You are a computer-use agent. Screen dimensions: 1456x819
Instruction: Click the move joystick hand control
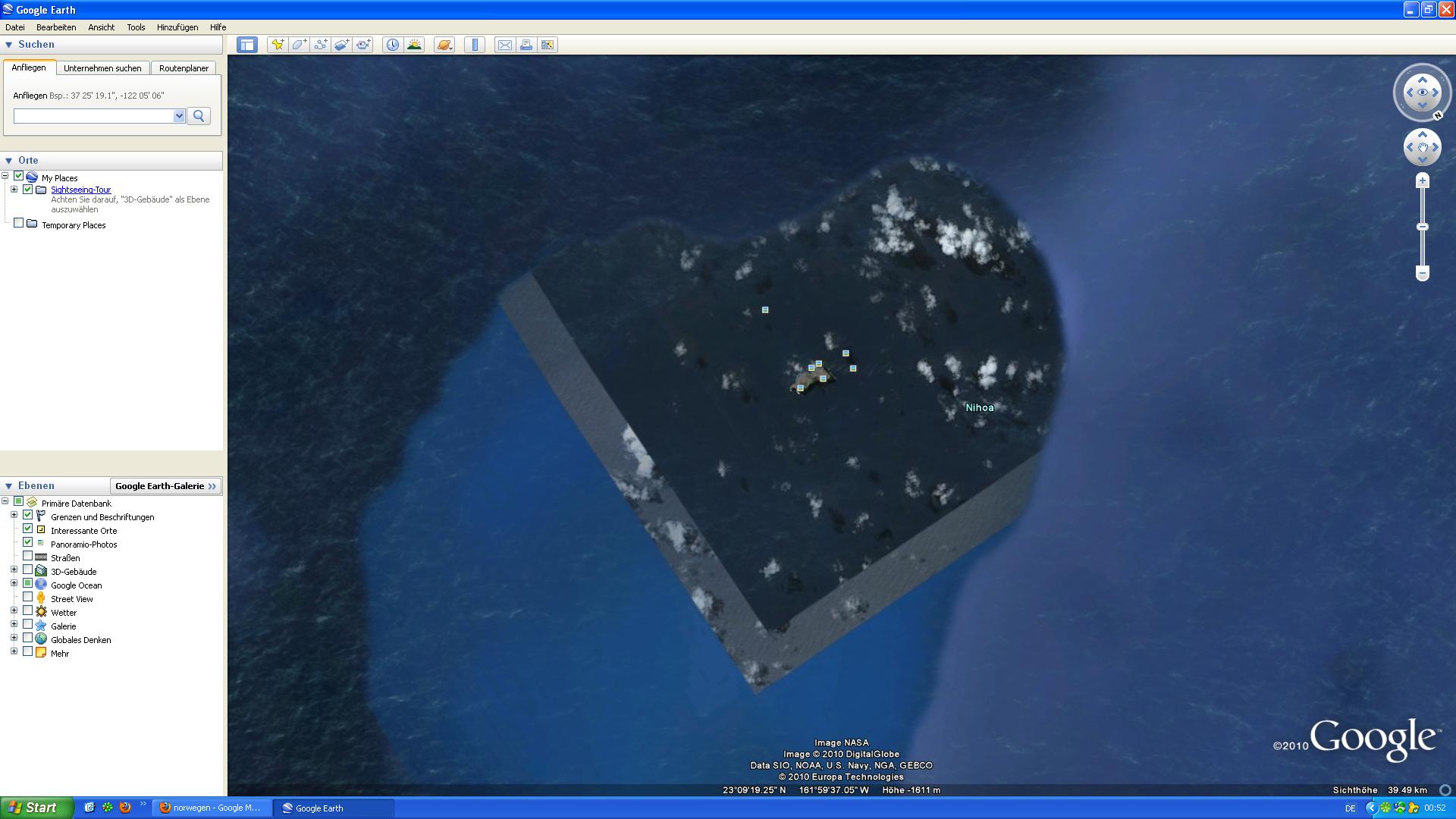point(1423,147)
